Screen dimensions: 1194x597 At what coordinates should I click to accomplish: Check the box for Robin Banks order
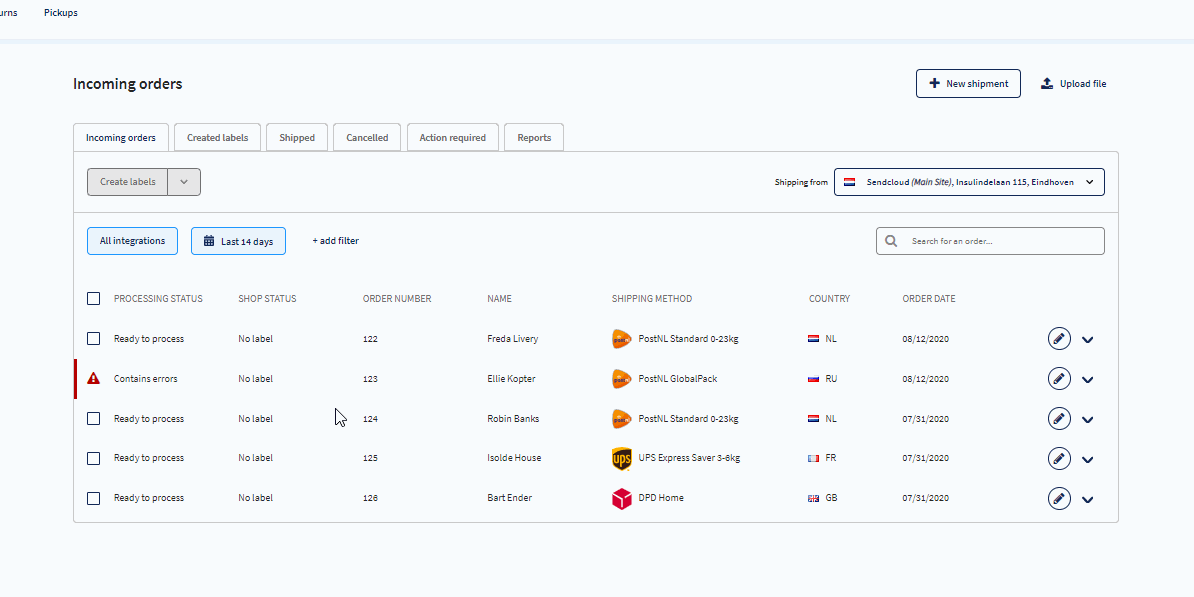point(94,419)
